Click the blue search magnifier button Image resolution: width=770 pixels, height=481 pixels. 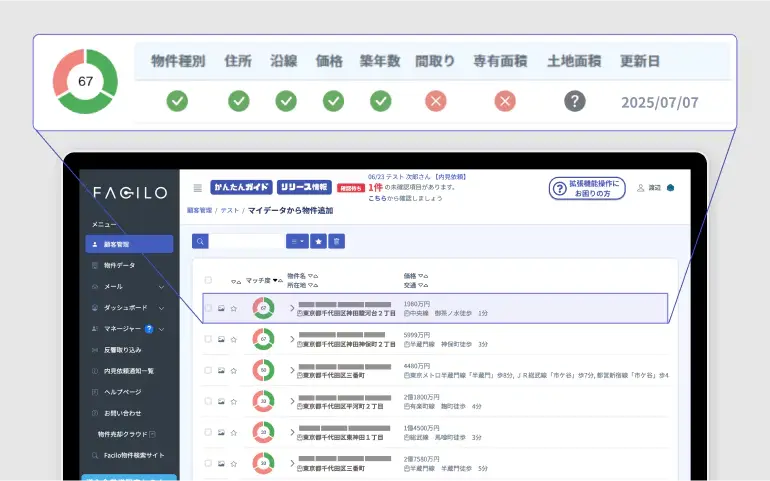pos(200,241)
